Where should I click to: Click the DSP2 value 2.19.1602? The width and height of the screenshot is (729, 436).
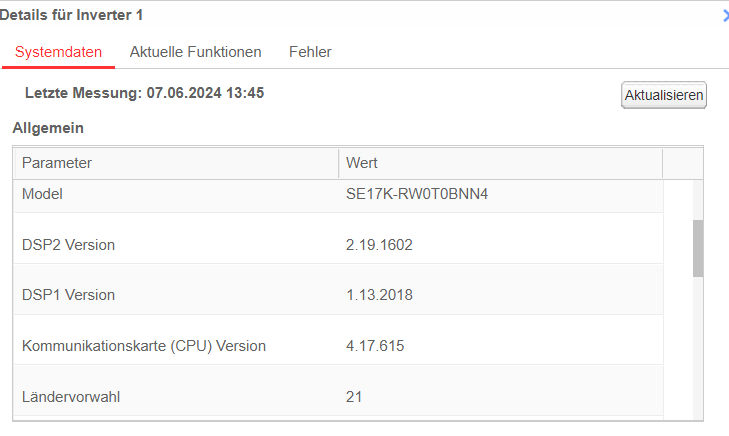[379, 245]
